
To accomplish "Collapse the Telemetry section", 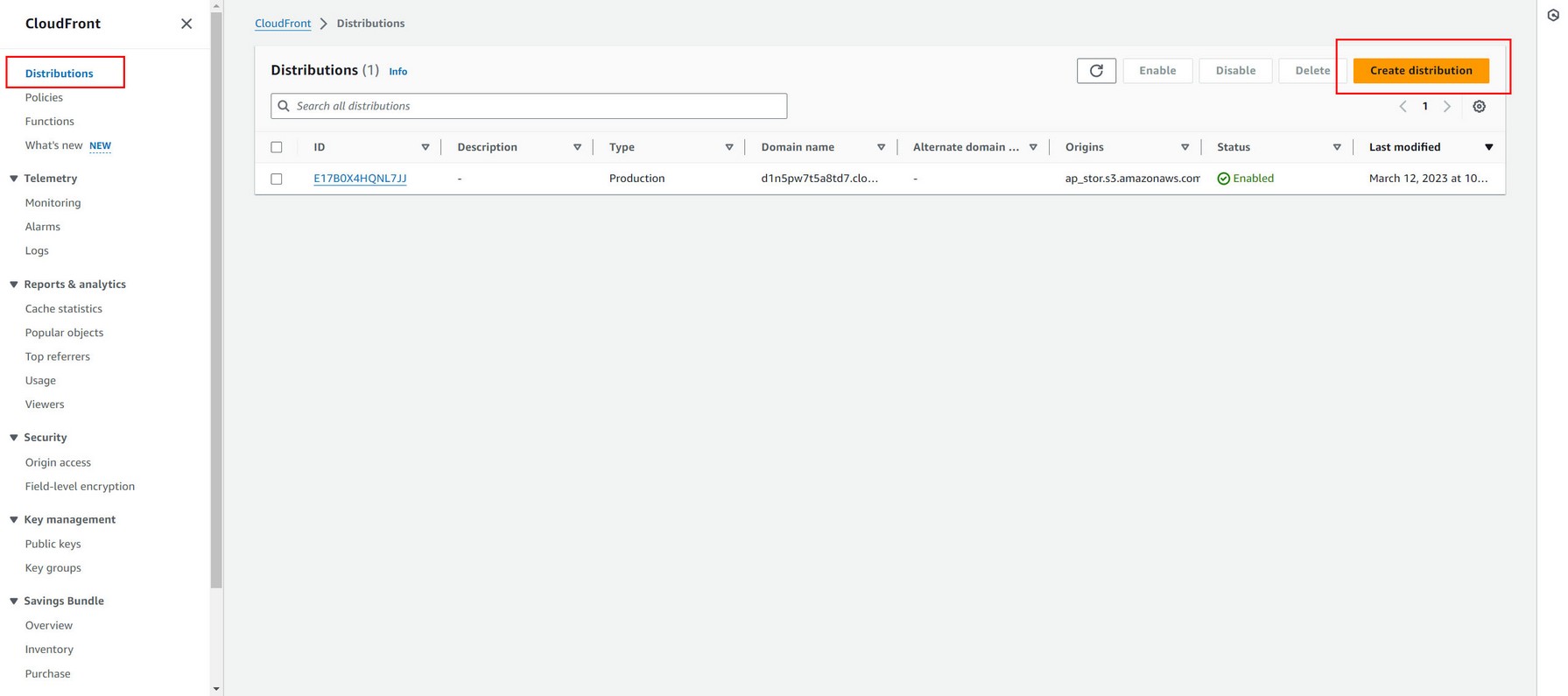I will [14, 179].
